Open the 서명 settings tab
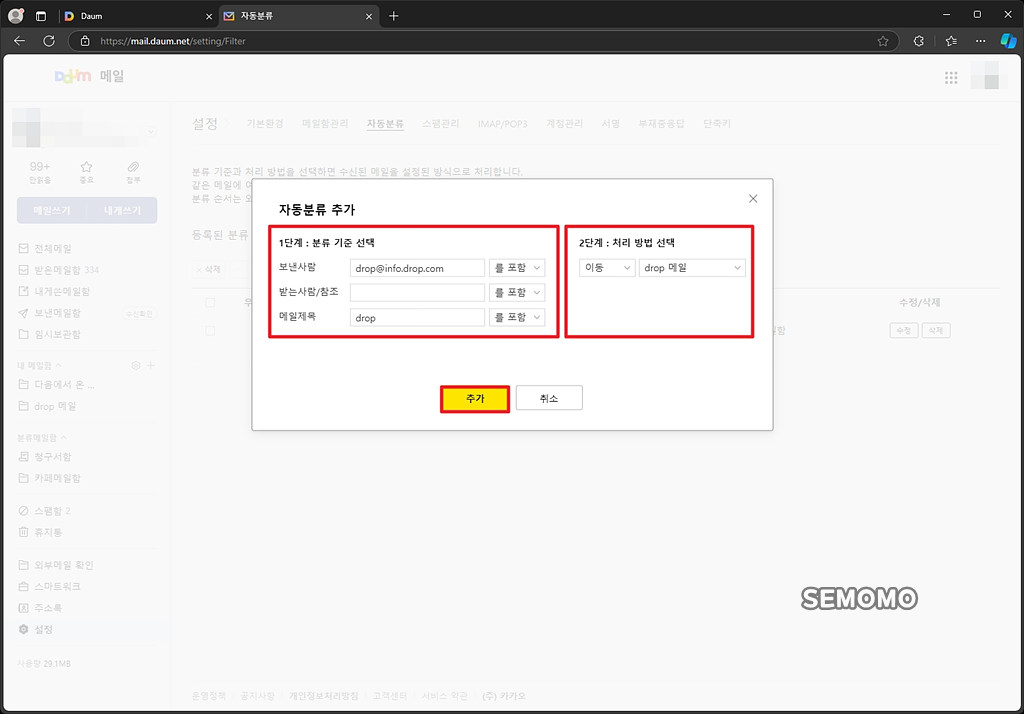This screenshot has width=1024, height=714. (611, 123)
